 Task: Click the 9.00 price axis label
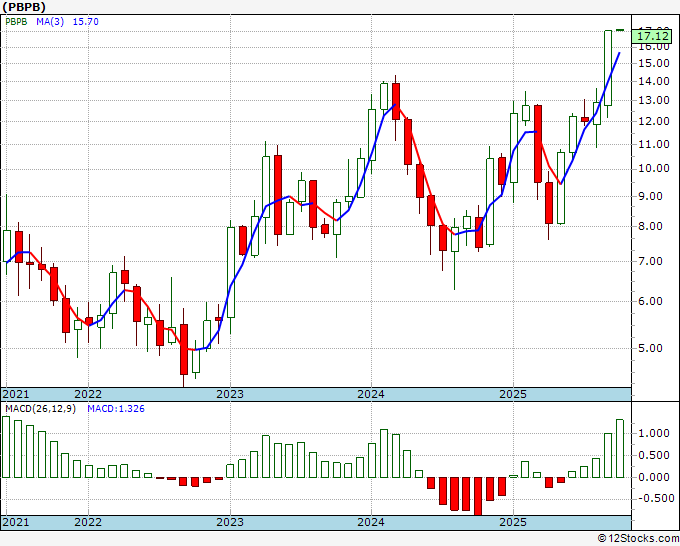(651, 196)
